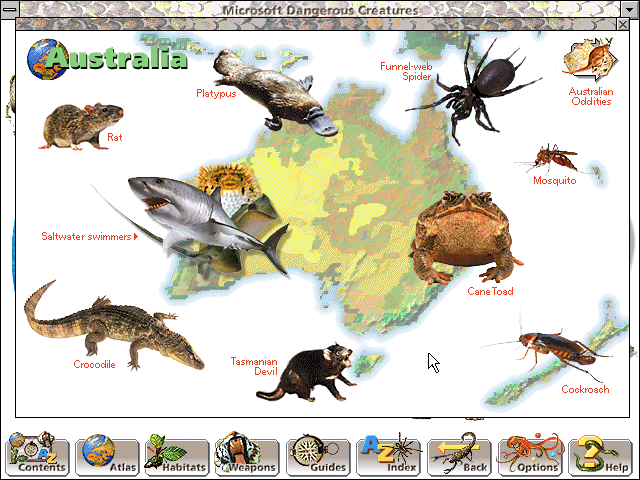
Task: Open the Crocodile text label
Action: point(94,364)
